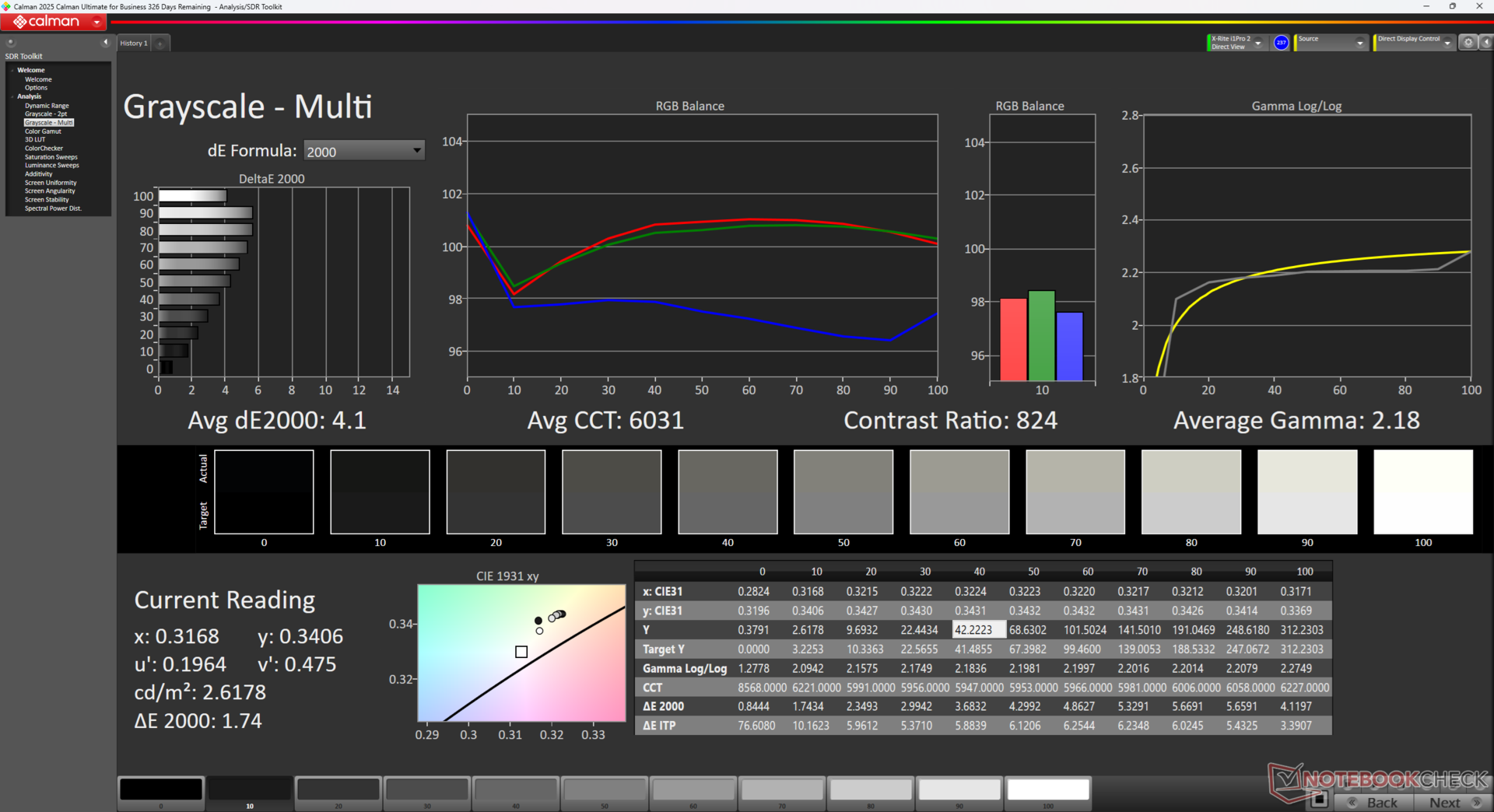Open Grayscale - 2pt analysis
The height and width of the screenshot is (812, 1494).
[x=46, y=114]
